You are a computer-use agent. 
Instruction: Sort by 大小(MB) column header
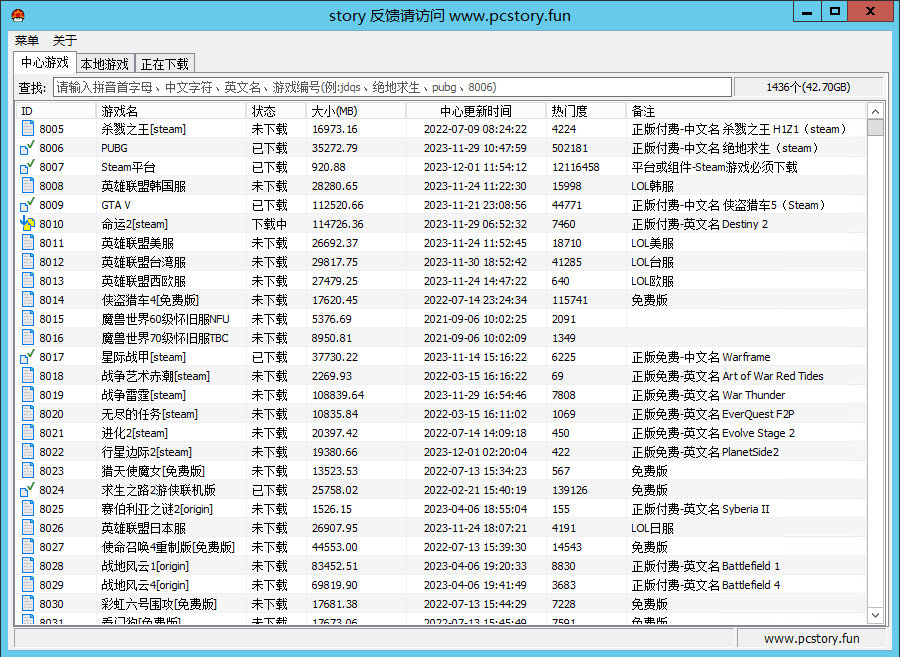coord(356,111)
